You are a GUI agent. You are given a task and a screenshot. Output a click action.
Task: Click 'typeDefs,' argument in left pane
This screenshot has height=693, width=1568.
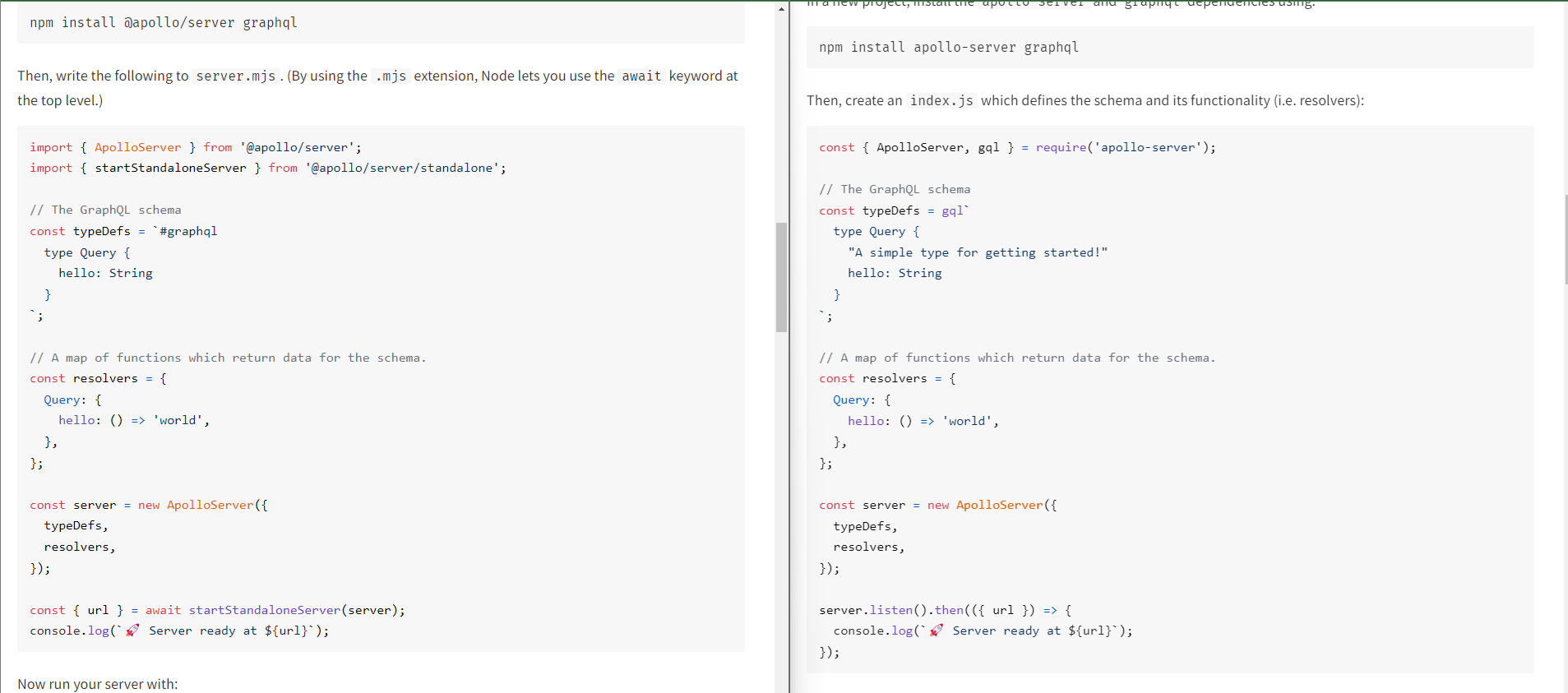click(76, 525)
